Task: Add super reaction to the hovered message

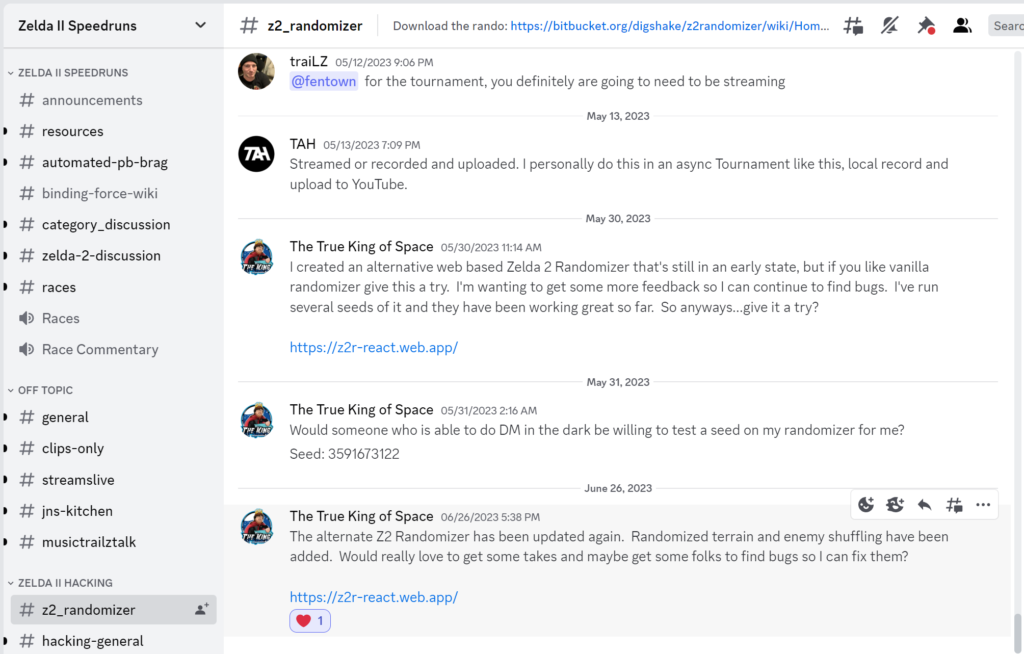Action: click(895, 505)
